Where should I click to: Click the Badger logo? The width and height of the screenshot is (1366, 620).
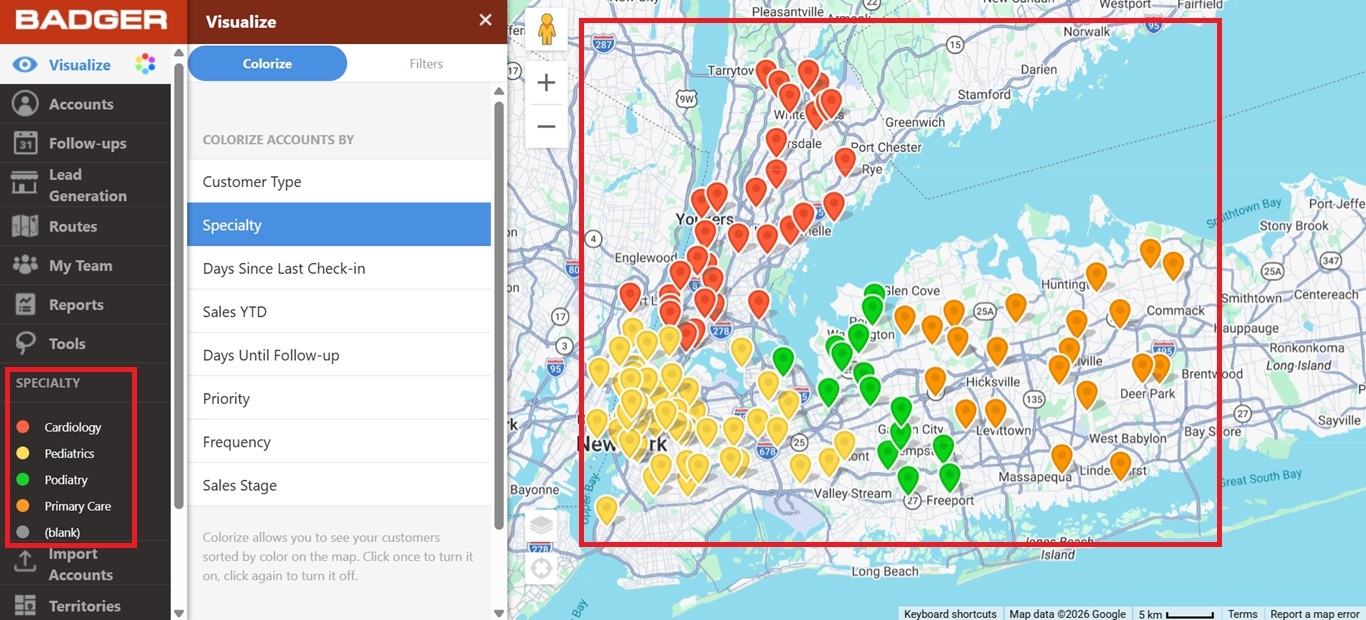[x=91, y=20]
